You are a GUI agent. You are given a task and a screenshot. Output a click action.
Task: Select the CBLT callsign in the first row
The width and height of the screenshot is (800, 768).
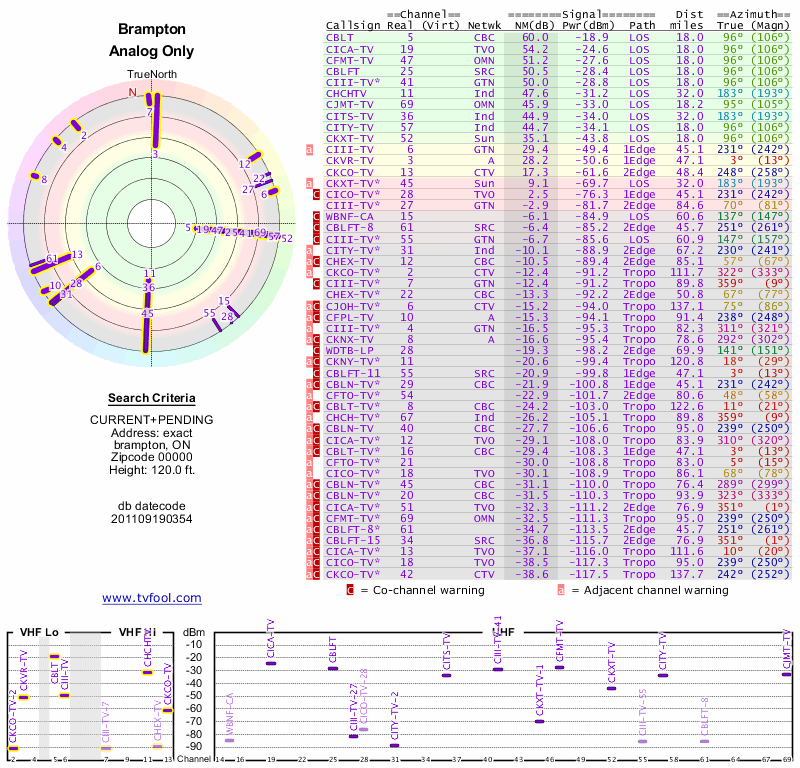pyautogui.click(x=340, y=38)
